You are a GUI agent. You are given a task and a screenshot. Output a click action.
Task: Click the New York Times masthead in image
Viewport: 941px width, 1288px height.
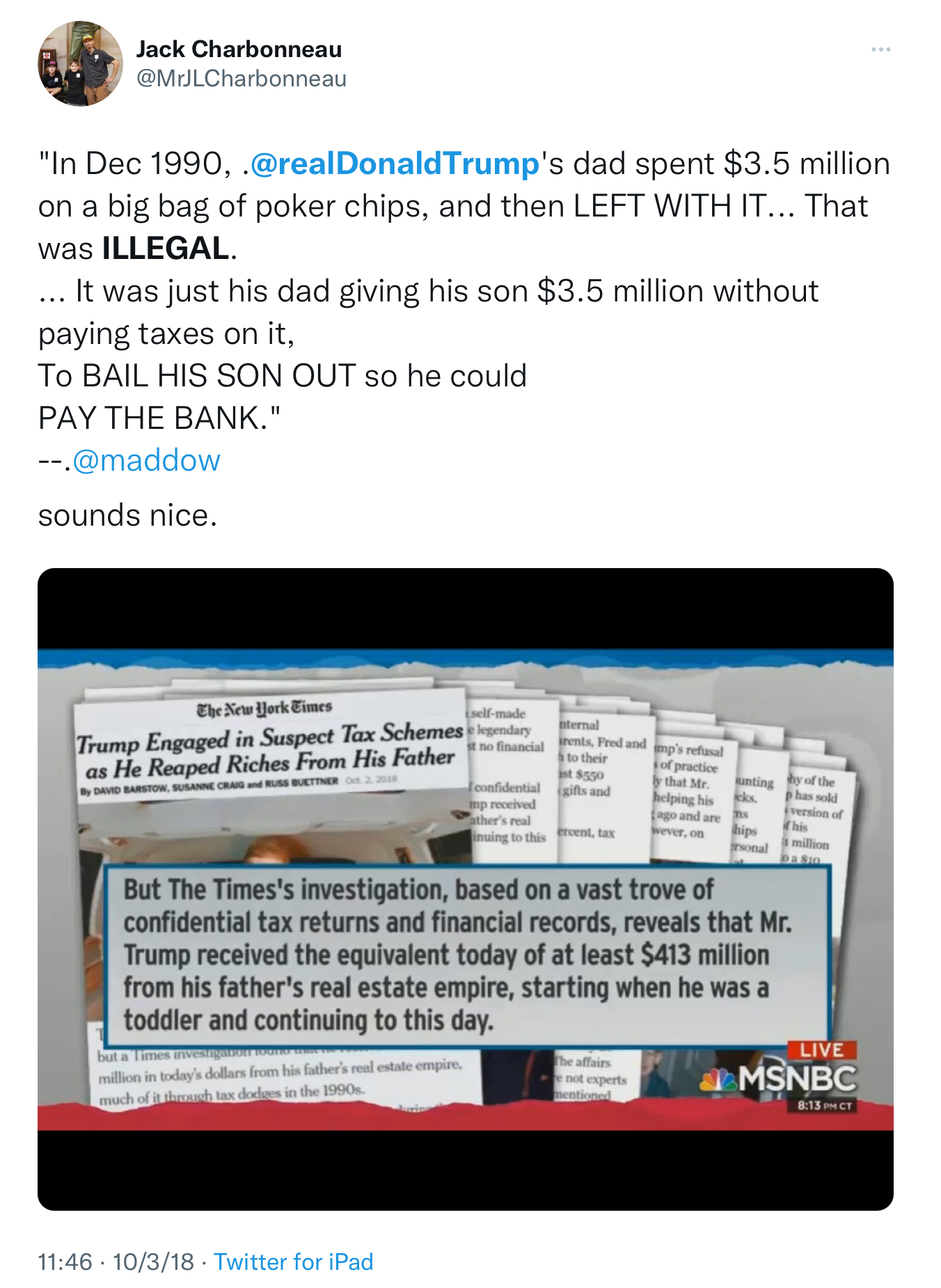pyautogui.click(x=264, y=709)
